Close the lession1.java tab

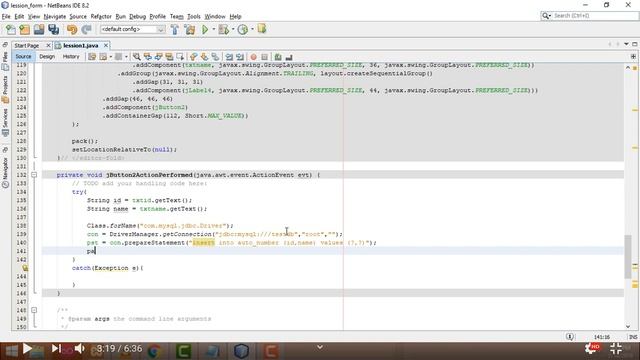(x=106, y=45)
